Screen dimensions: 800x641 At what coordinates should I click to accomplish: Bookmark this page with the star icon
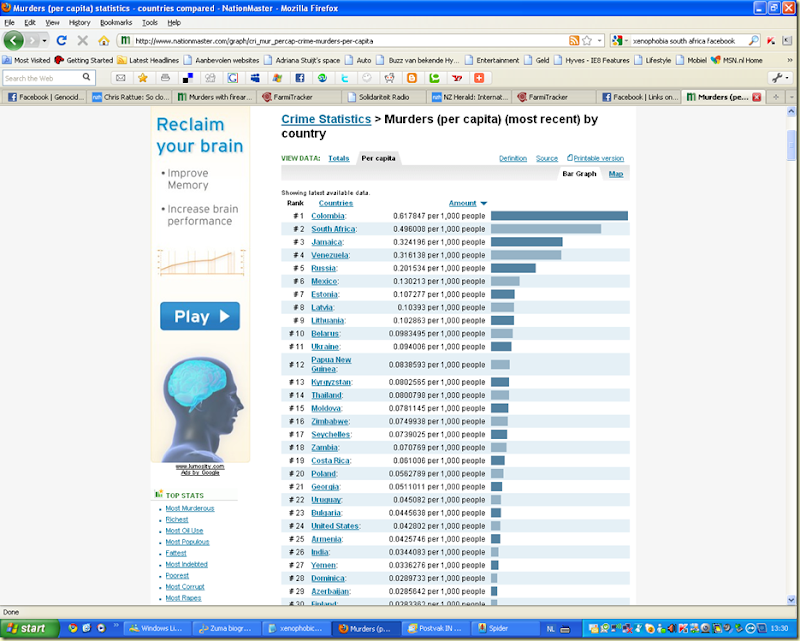(587, 40)
